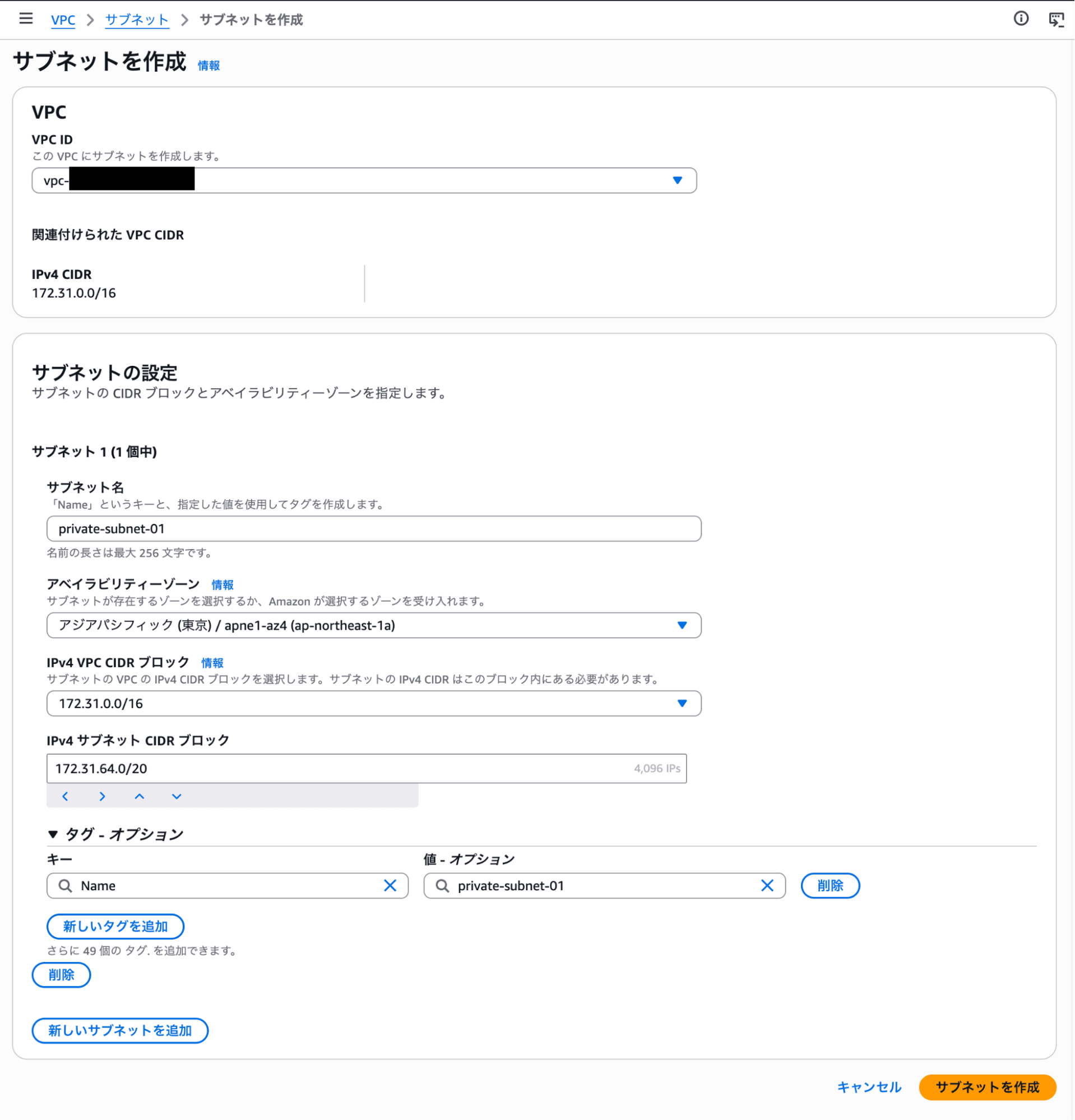Viewport: 1075px width, 1120px height.
Task: Clear the Name tag key field
Action: point(390,885)
